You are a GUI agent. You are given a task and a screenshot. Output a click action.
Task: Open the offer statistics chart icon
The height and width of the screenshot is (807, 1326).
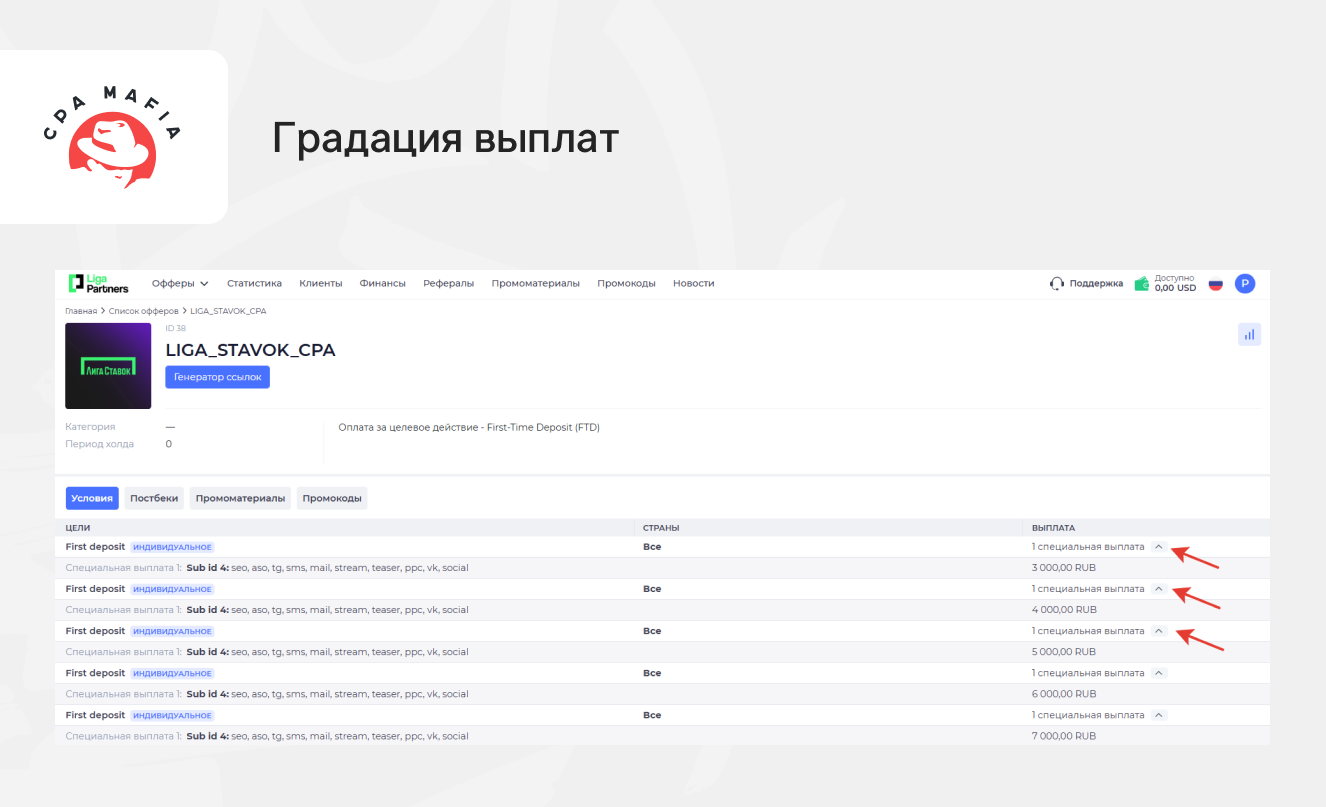click(1249, 335)
